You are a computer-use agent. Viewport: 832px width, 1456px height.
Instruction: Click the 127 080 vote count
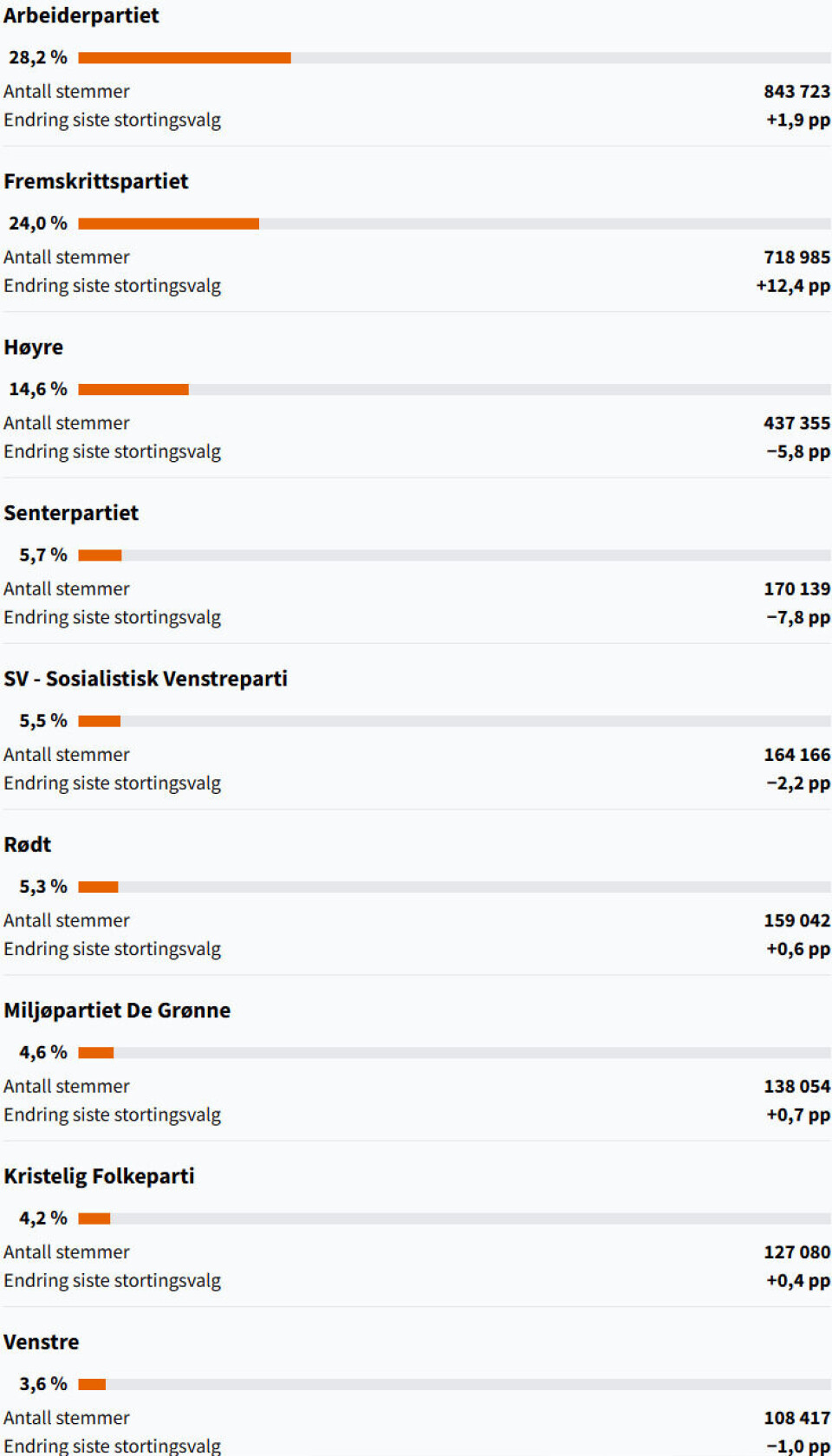(x=796, y=1252)
